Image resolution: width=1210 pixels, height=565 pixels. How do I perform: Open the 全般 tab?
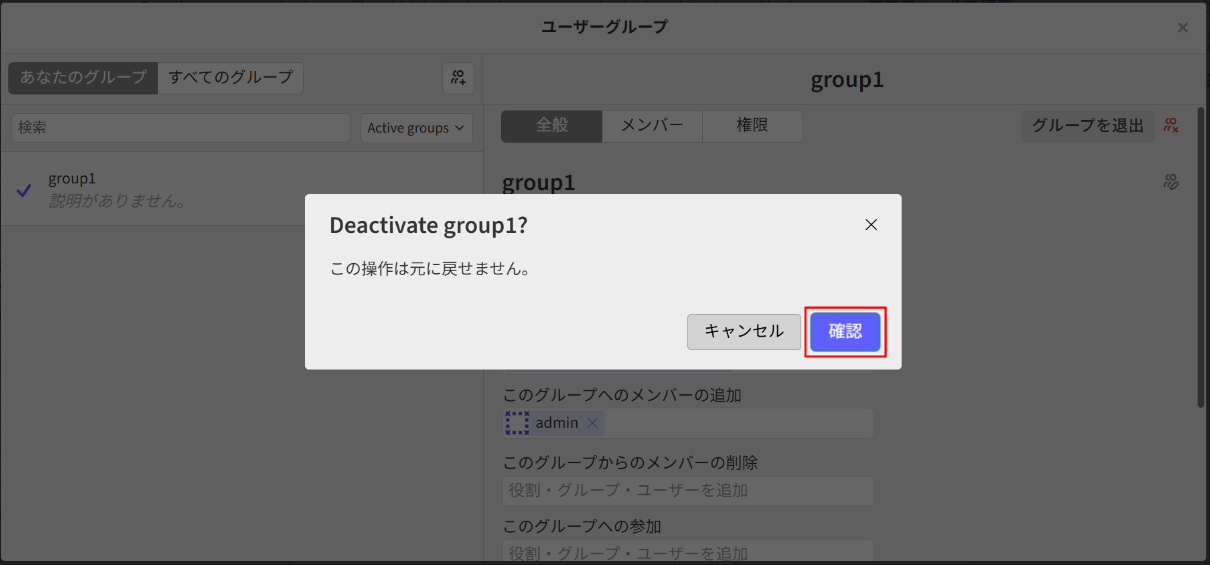(552, 126)
